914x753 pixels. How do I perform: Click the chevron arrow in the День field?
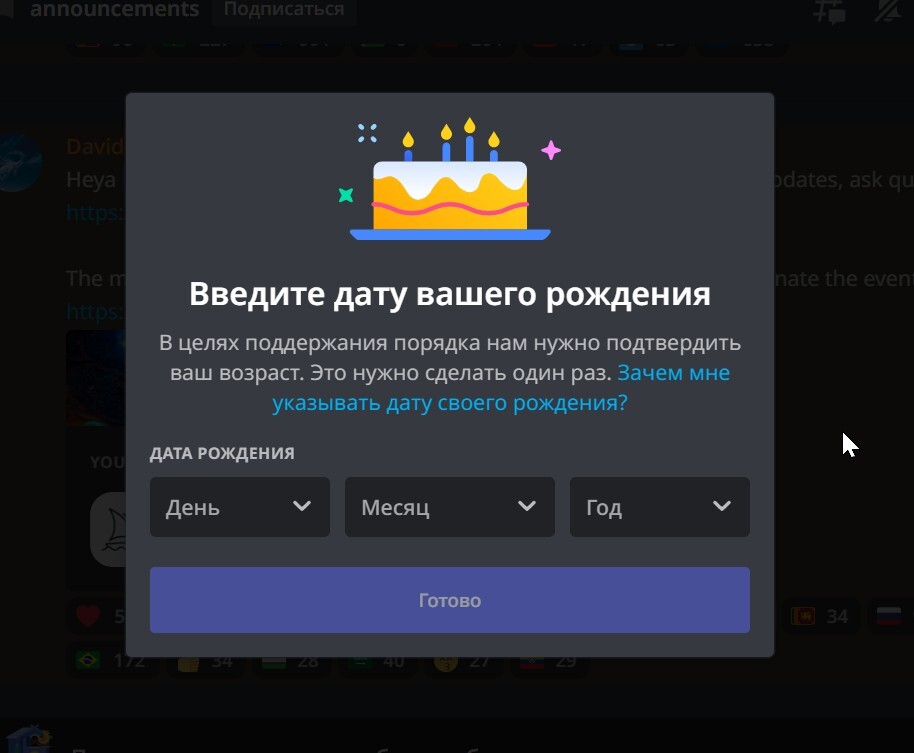click(302, 506)
